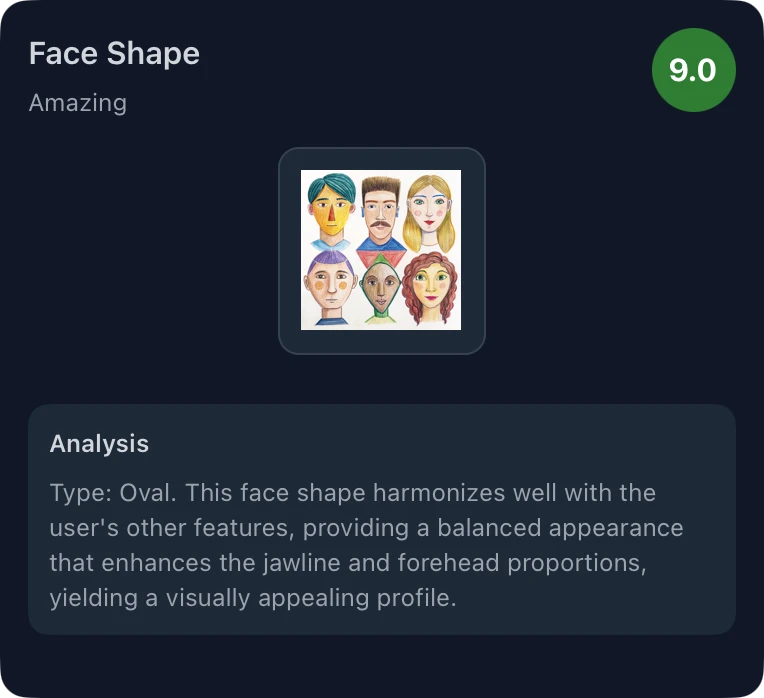Click the "Face Shape" card title

click(114, 53)
